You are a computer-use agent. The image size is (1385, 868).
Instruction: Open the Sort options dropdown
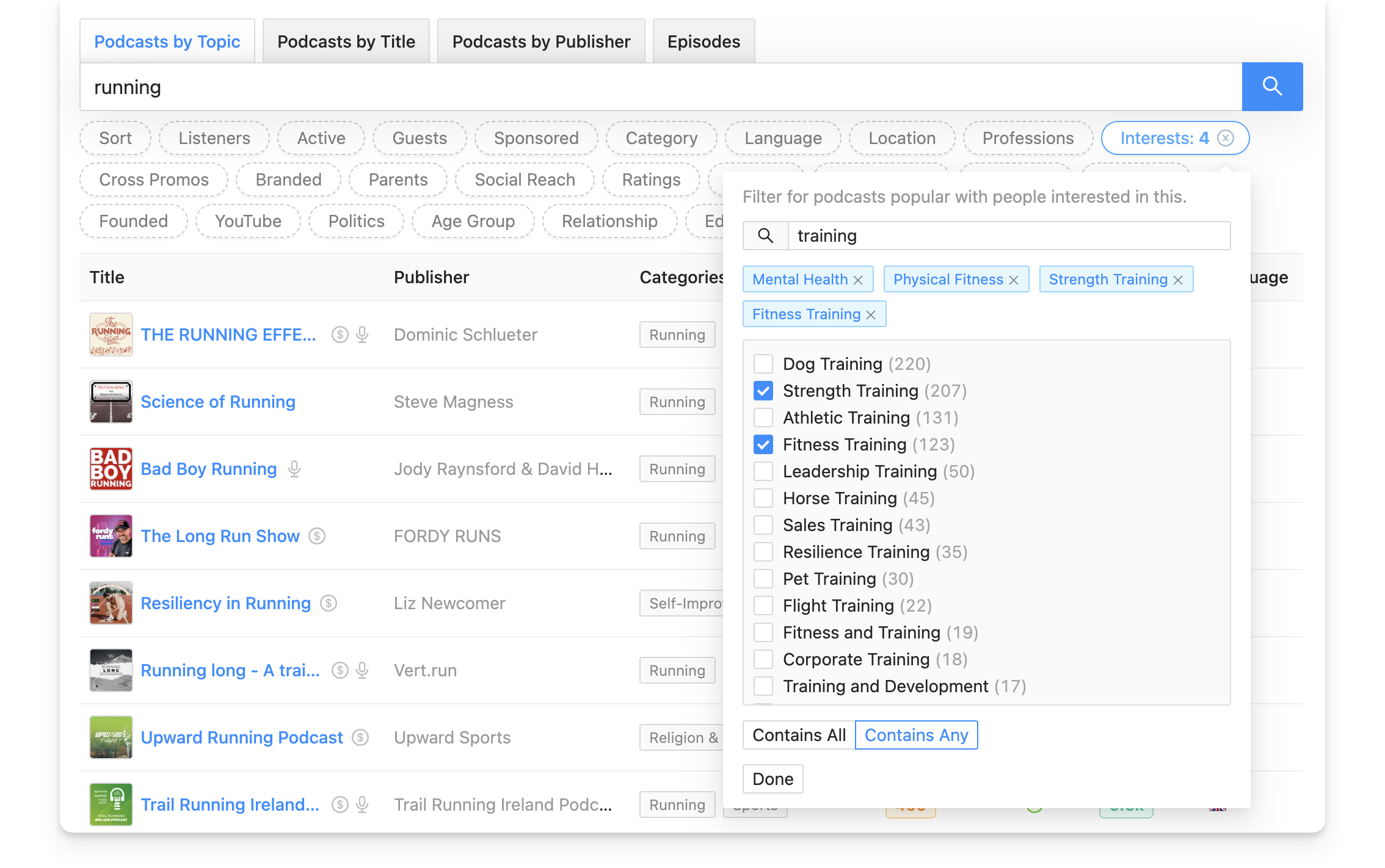coord(115,138)
